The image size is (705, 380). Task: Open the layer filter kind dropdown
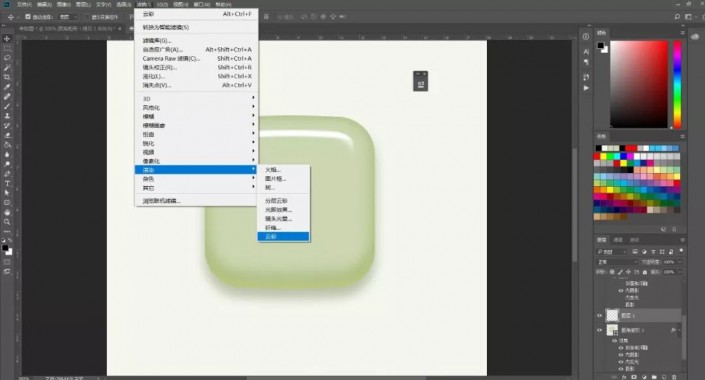(x=611, y=251)
